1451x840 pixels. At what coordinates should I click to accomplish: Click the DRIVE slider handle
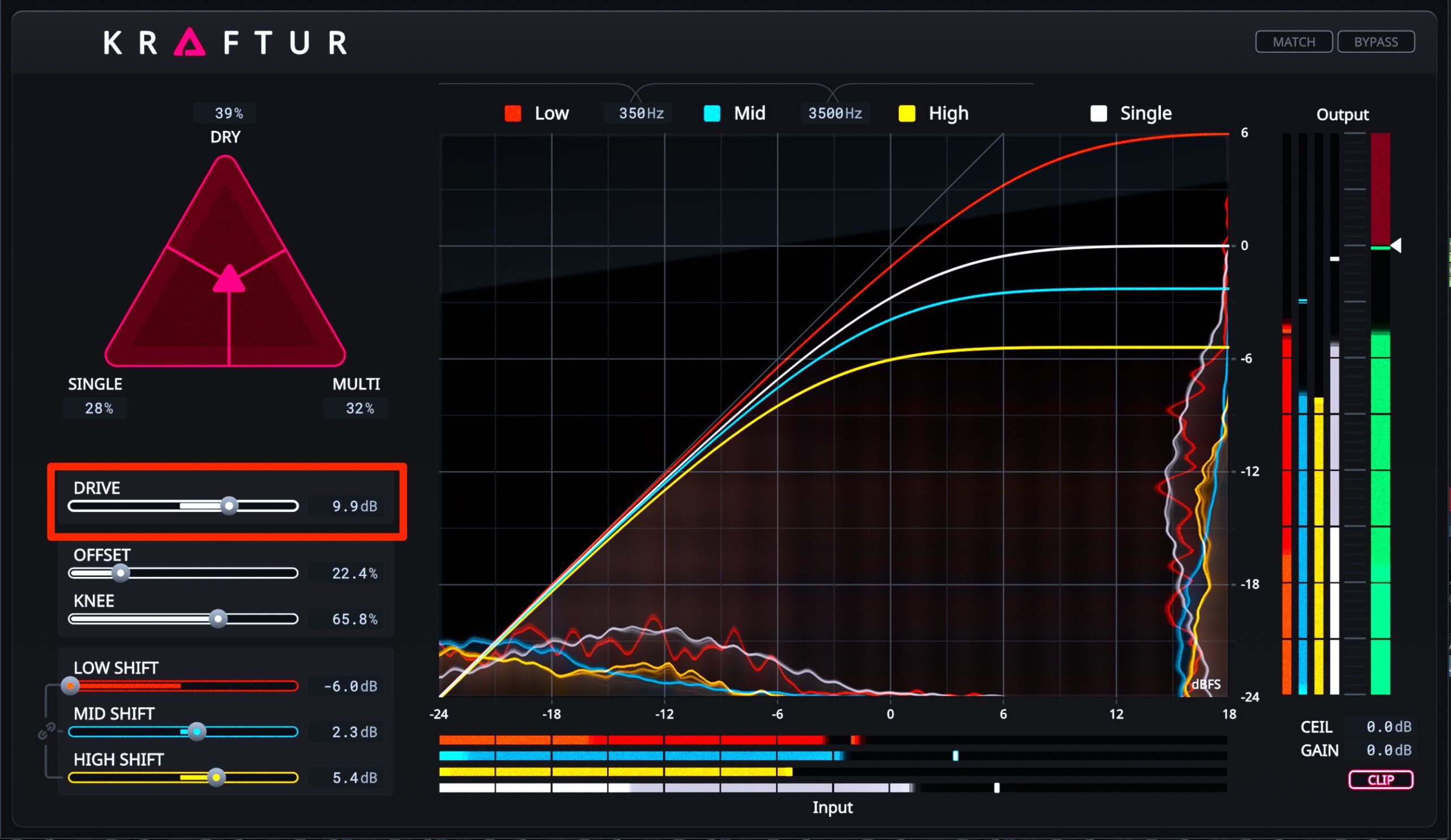tap(229, 506)
